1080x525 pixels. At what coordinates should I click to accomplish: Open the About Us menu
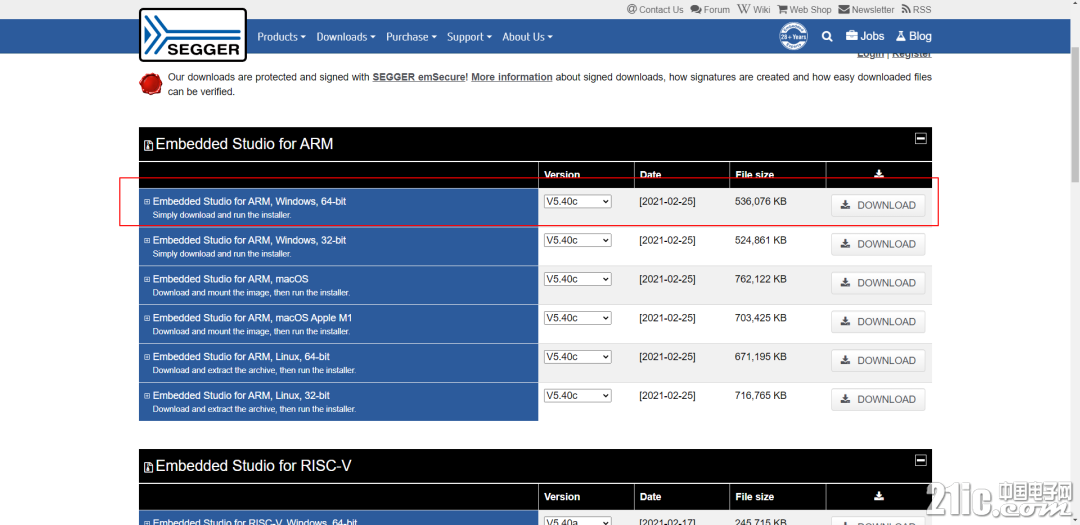pos(527,37)
